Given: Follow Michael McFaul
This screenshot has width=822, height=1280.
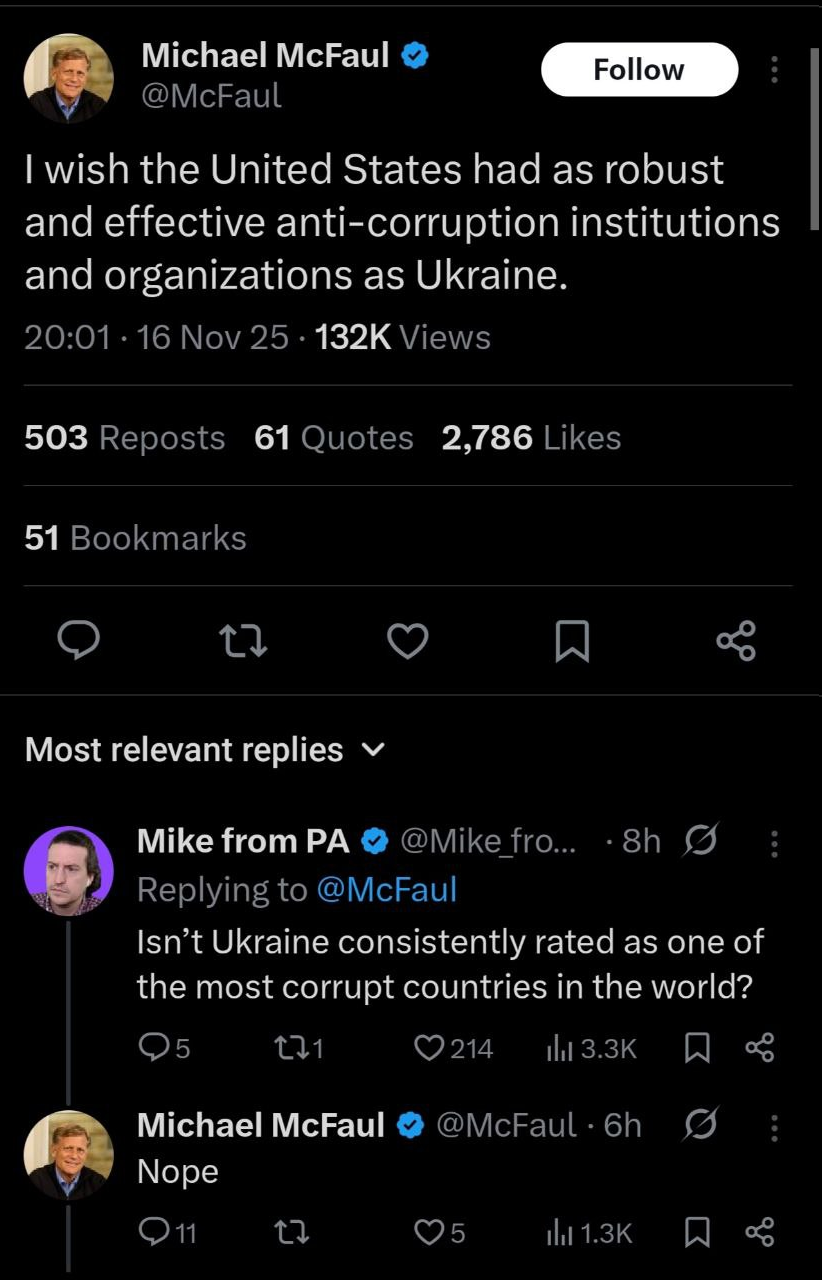Looking at the screenshot, I should [x=639, y=70].
